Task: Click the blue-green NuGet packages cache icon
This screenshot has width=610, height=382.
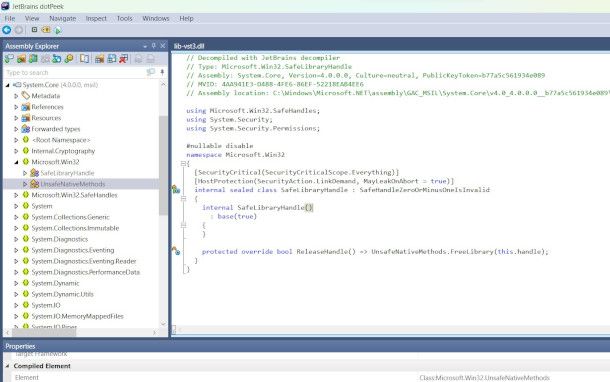Action: point(57,59)
